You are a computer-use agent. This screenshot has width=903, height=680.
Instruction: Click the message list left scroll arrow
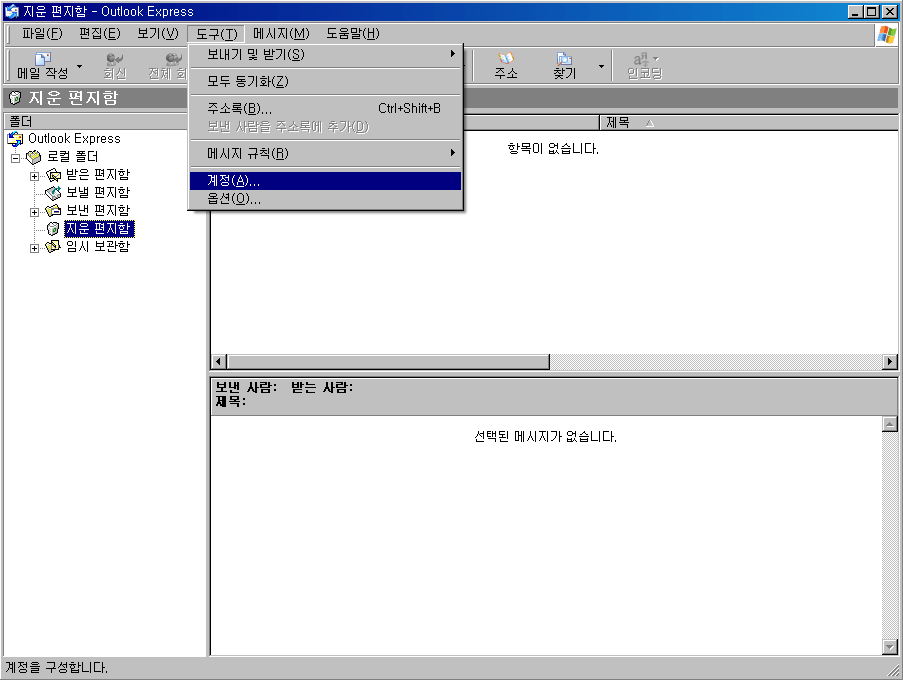[x=218, y=362]
